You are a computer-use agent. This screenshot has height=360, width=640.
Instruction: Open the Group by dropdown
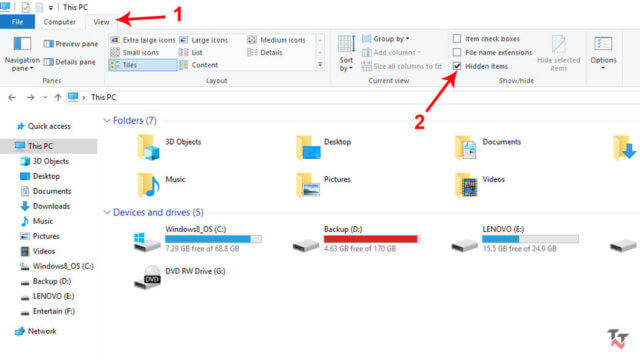(x=386, y=39)
